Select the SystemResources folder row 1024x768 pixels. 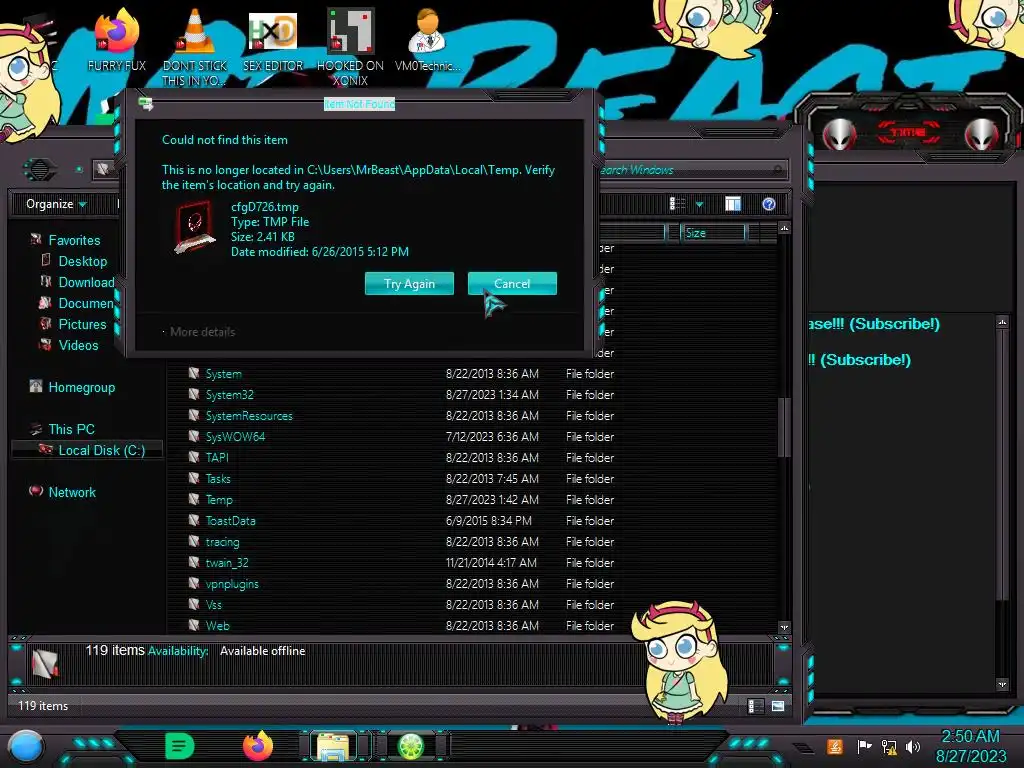tap(470, 415)
